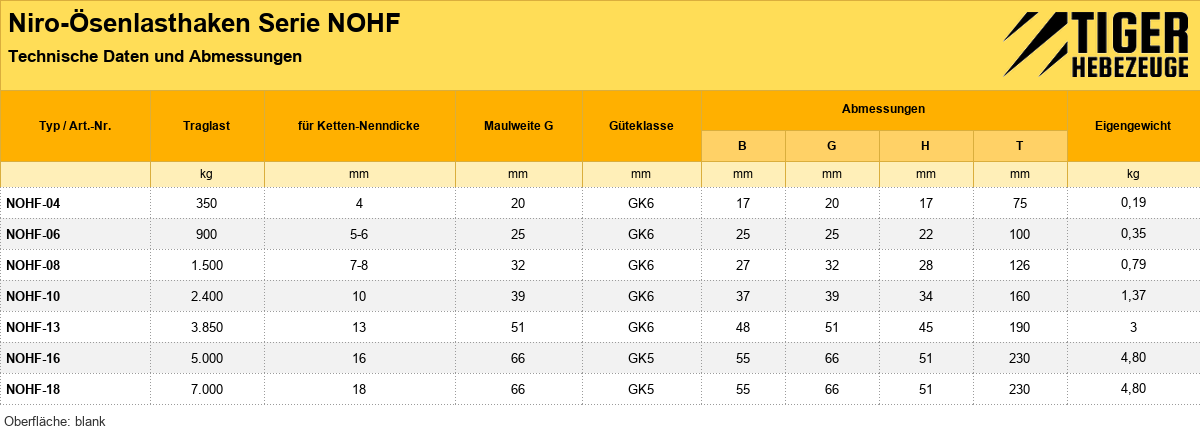This screenshot has height=443, width=1200.
Task: Select the für Ketten-Nenndicke header
Action: pos(359,127)
